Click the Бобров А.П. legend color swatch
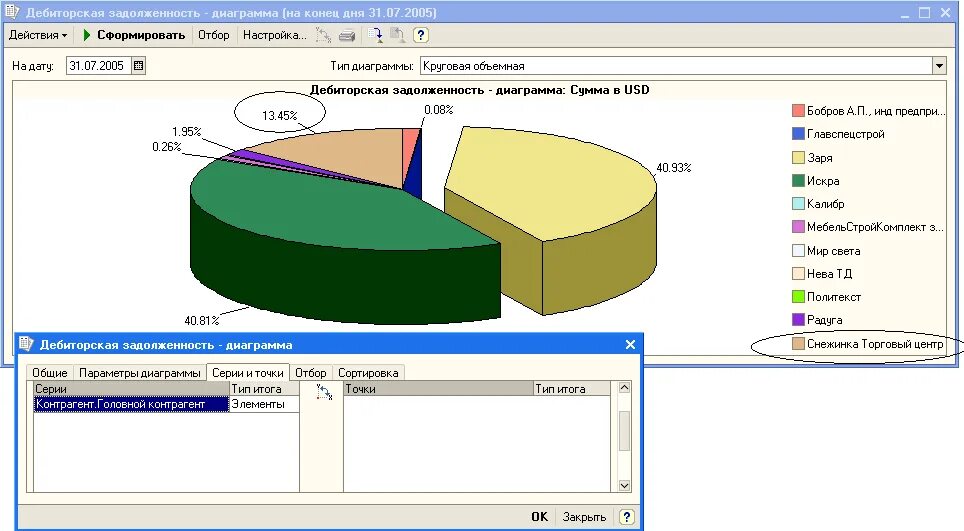964x531 pixels. [798, 111]
